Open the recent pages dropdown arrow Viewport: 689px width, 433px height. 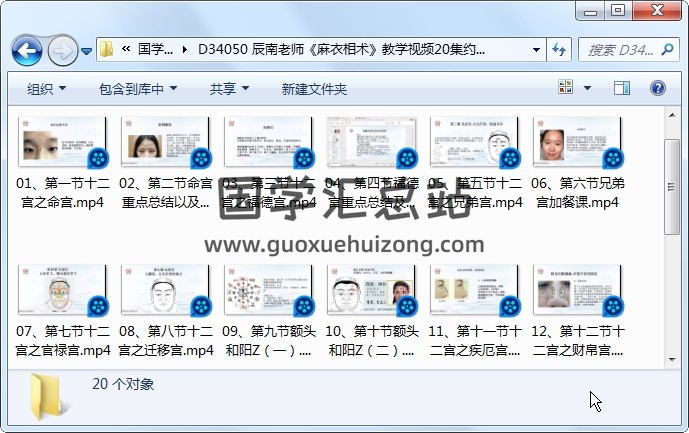[x=86, y=49]
